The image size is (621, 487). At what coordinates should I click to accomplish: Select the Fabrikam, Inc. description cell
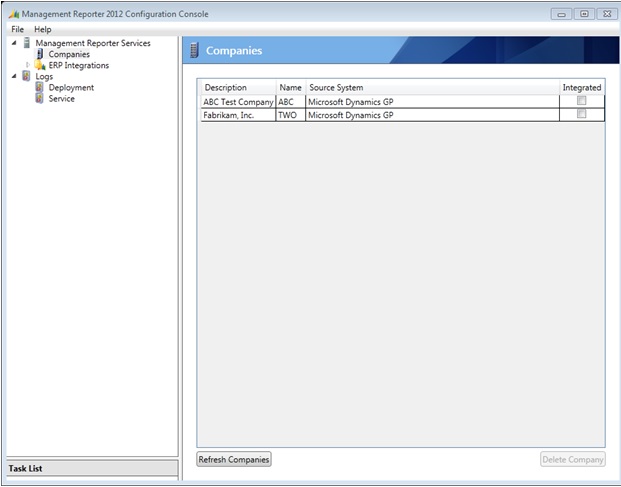tap(238, 115)
